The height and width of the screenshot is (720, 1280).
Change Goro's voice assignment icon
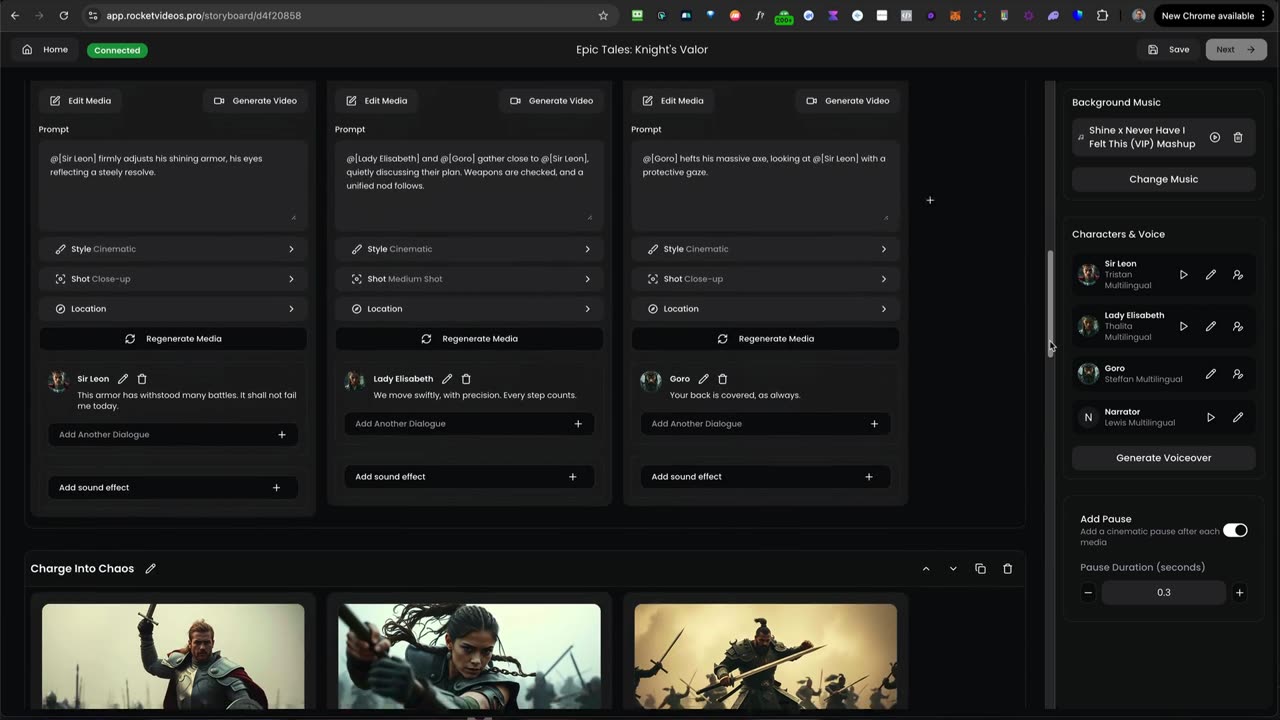[x=1238, y=374]
